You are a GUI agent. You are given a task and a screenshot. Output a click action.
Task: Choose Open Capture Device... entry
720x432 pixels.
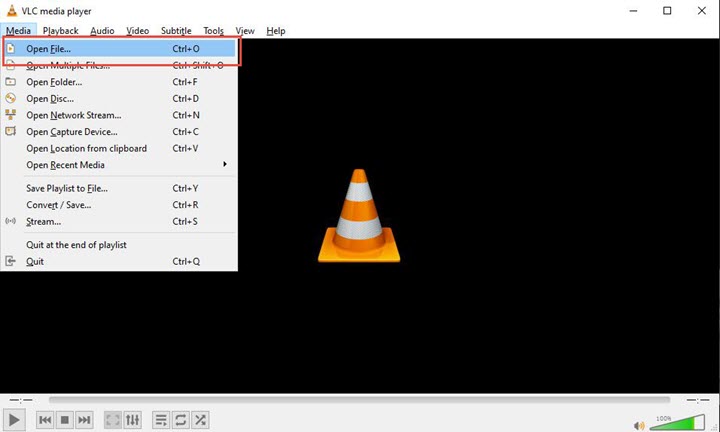[x=119, y=132]
